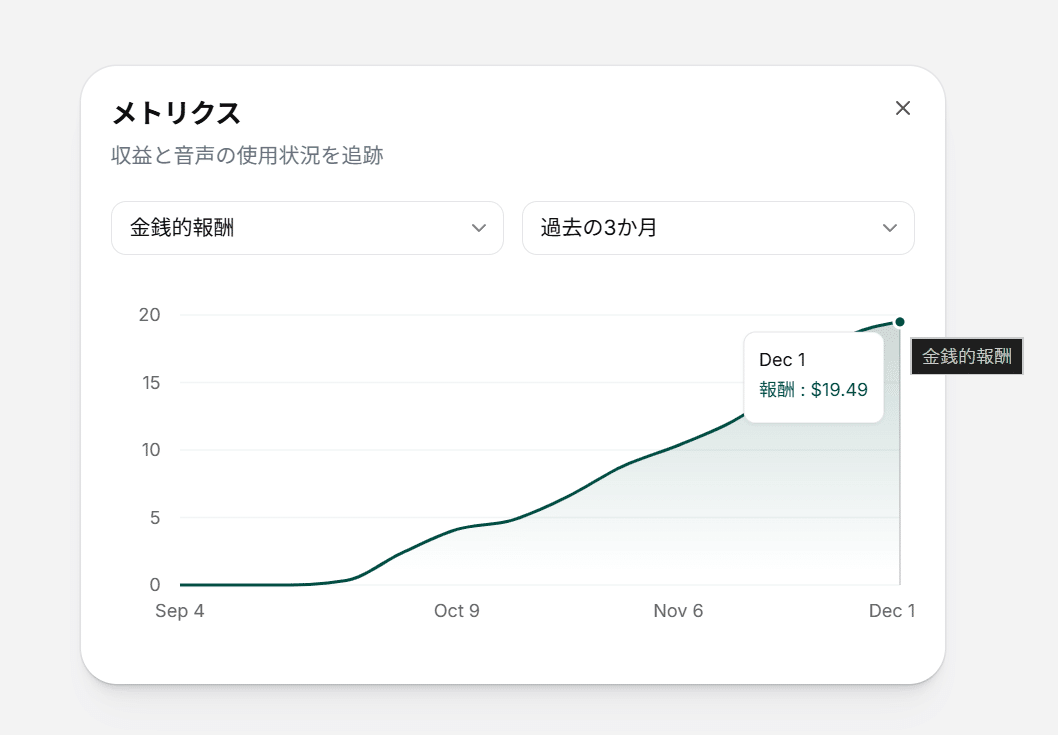Image resolution: width=1058 pixels, height=735 pixels.
Task: Click the メトリクス dialog heading
Action: (x=176, y=114)
